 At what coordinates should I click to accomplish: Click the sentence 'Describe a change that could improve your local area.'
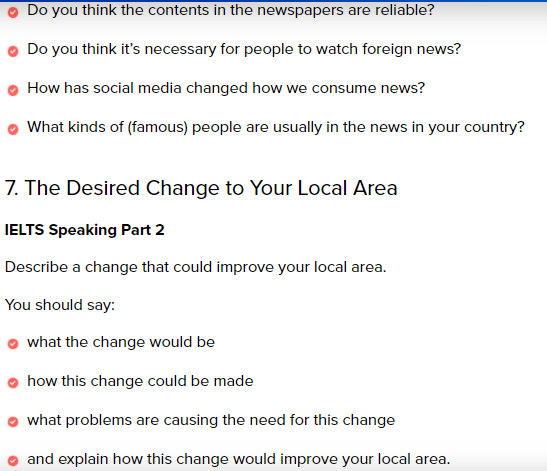tap(196, 267)
